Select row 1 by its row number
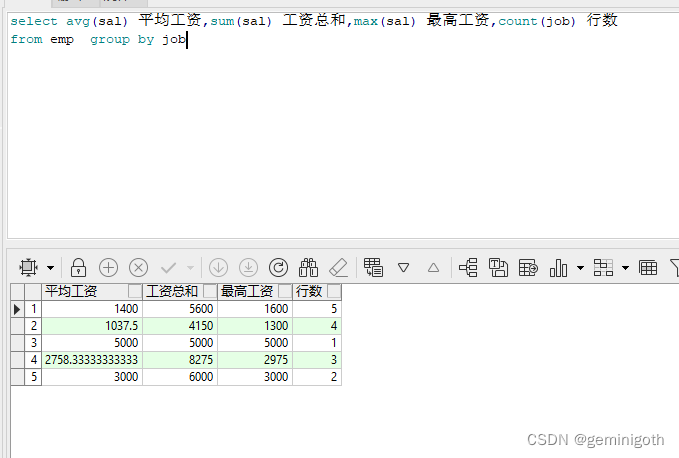679x458 pixels. (33, 309)
